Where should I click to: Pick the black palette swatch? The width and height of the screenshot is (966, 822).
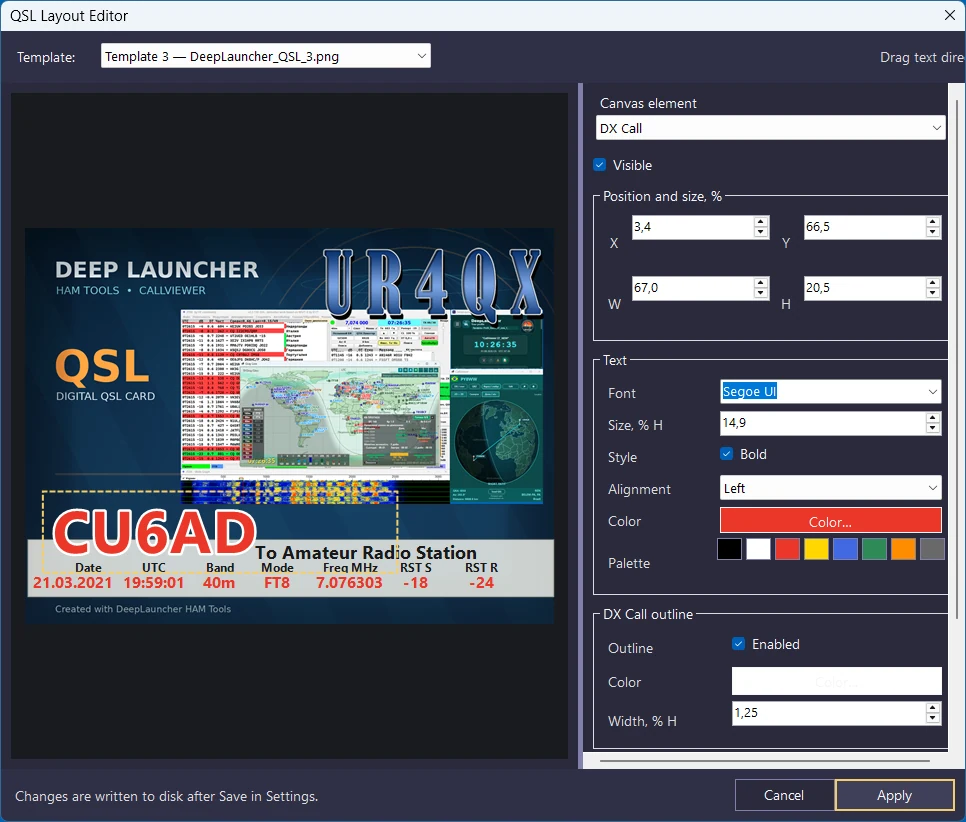tap(729, 548)
